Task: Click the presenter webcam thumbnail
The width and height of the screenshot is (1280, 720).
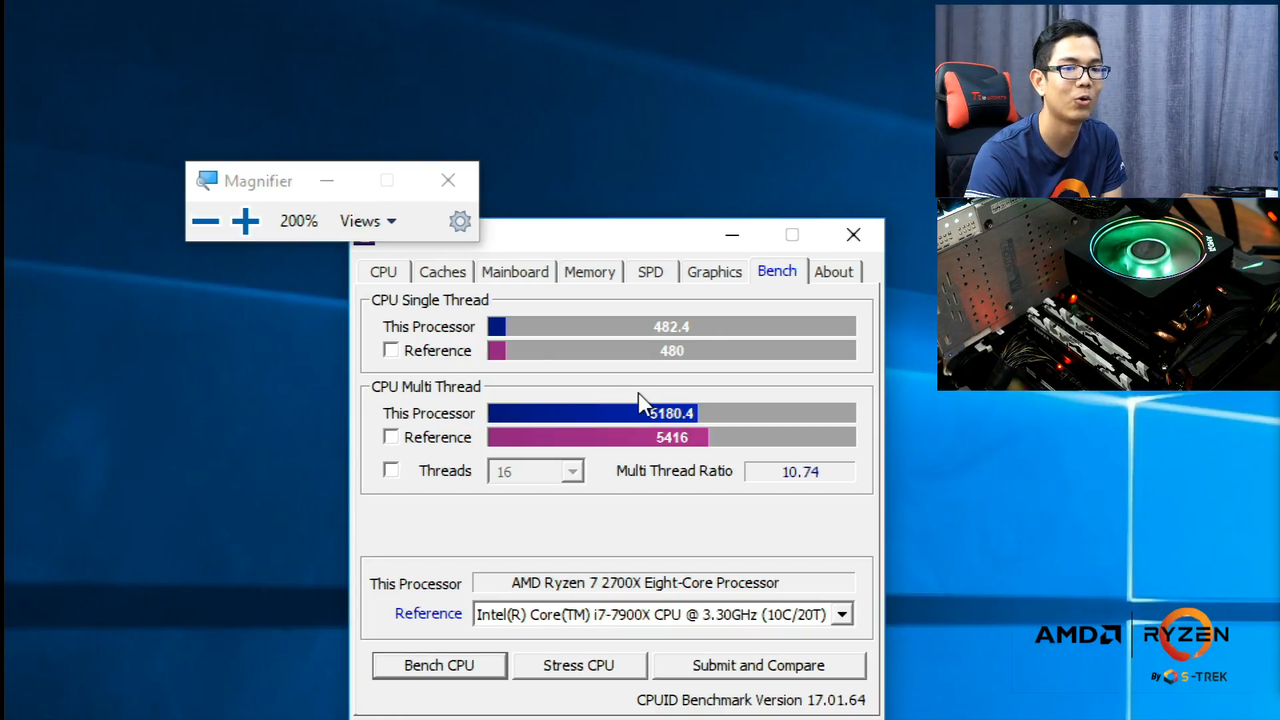Action: pyautogui.click(x=1107, y=101)
